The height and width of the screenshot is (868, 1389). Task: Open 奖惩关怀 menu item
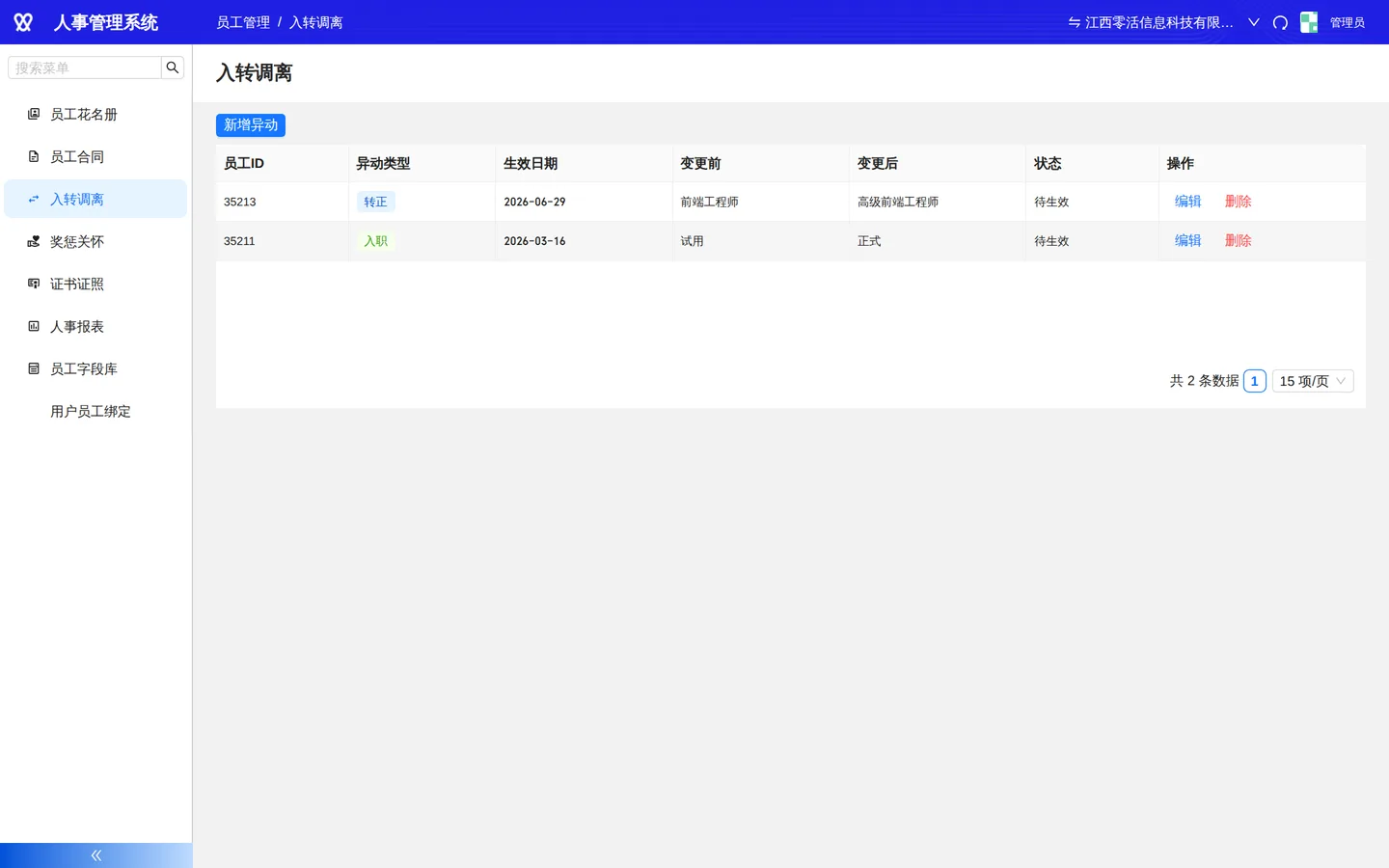95,241
